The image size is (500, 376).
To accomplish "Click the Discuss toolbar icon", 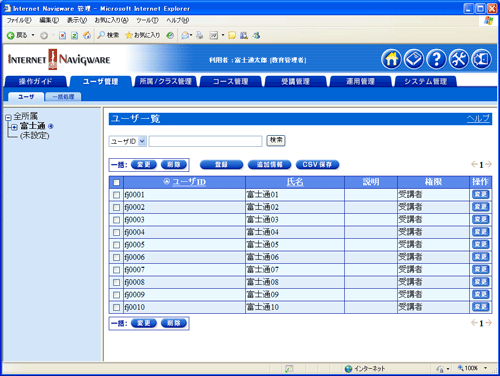I will pos(232,35).
